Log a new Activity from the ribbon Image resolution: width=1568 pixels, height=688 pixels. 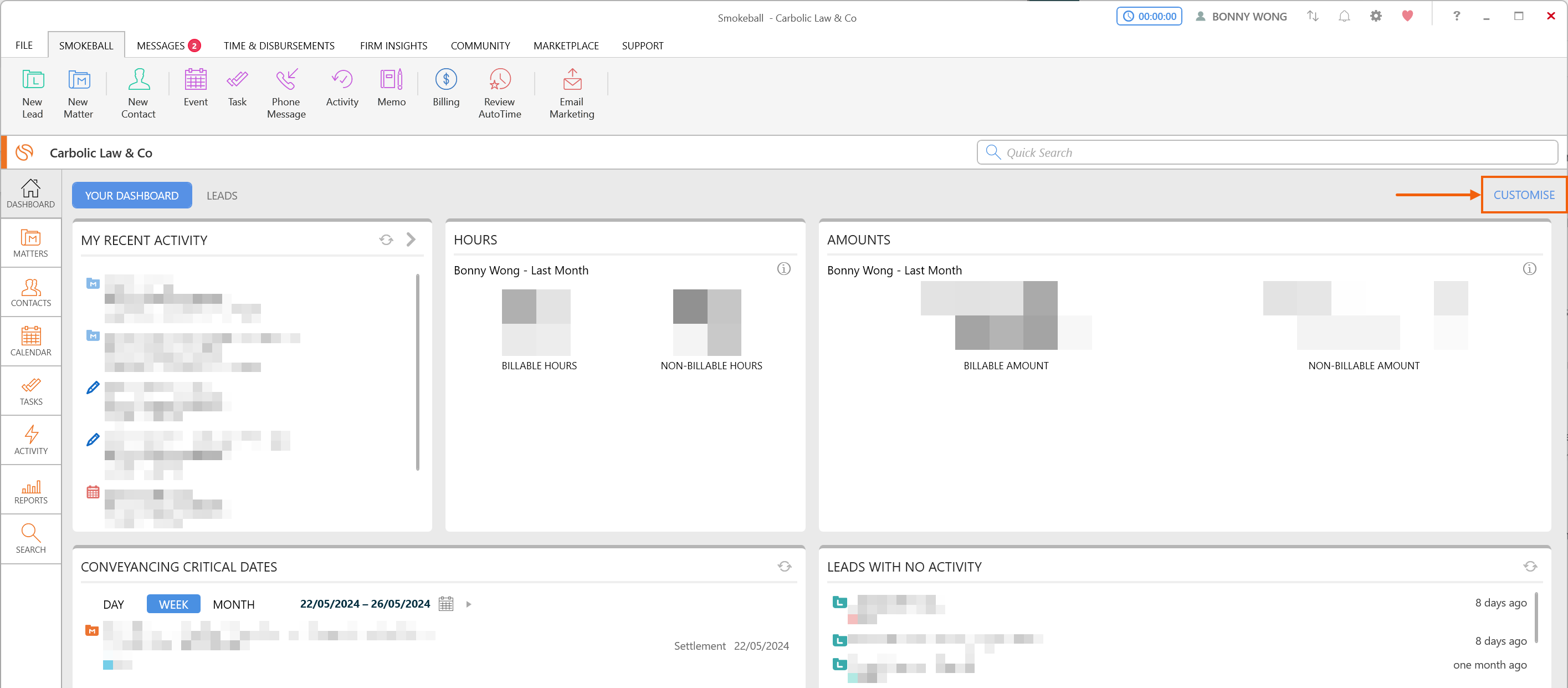click(x=342, y=89)
